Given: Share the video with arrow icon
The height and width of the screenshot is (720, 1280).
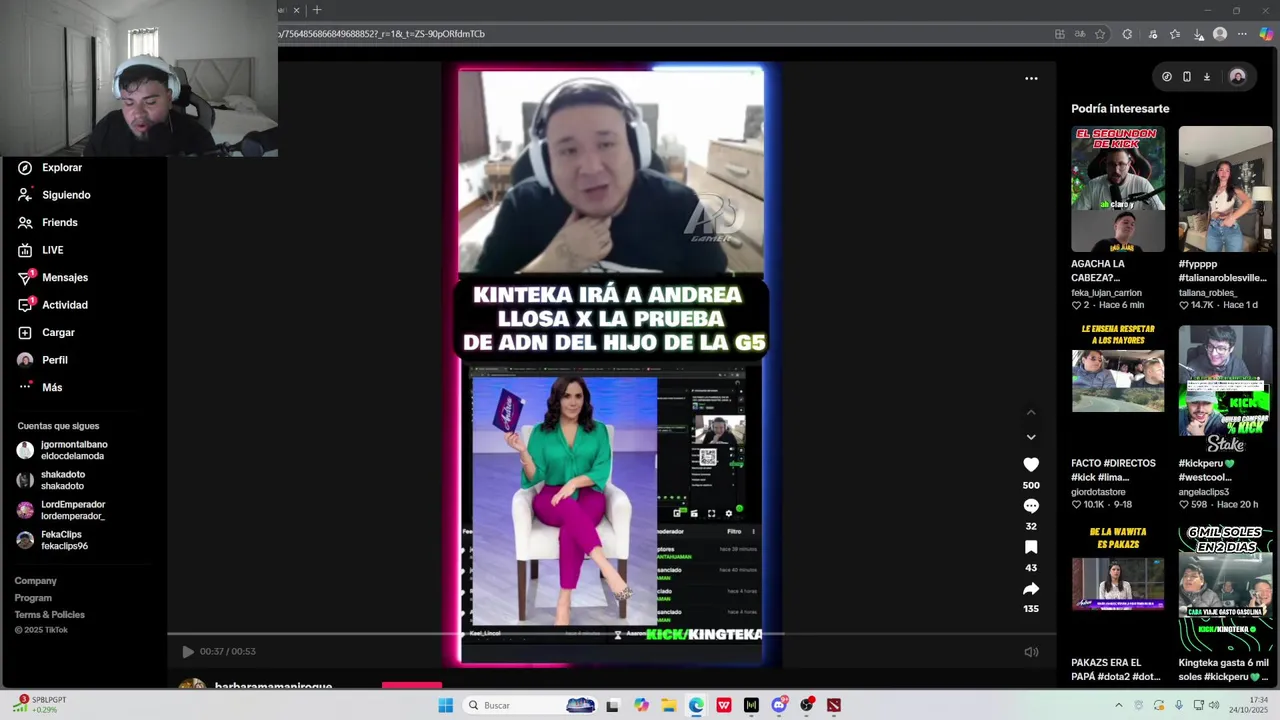Looking at the screenshot, I should [x=1031, y=589].
